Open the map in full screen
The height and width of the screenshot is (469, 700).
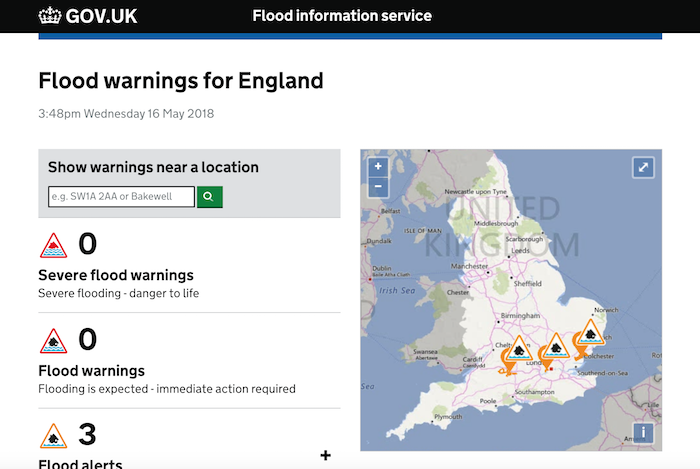(643, 168)
